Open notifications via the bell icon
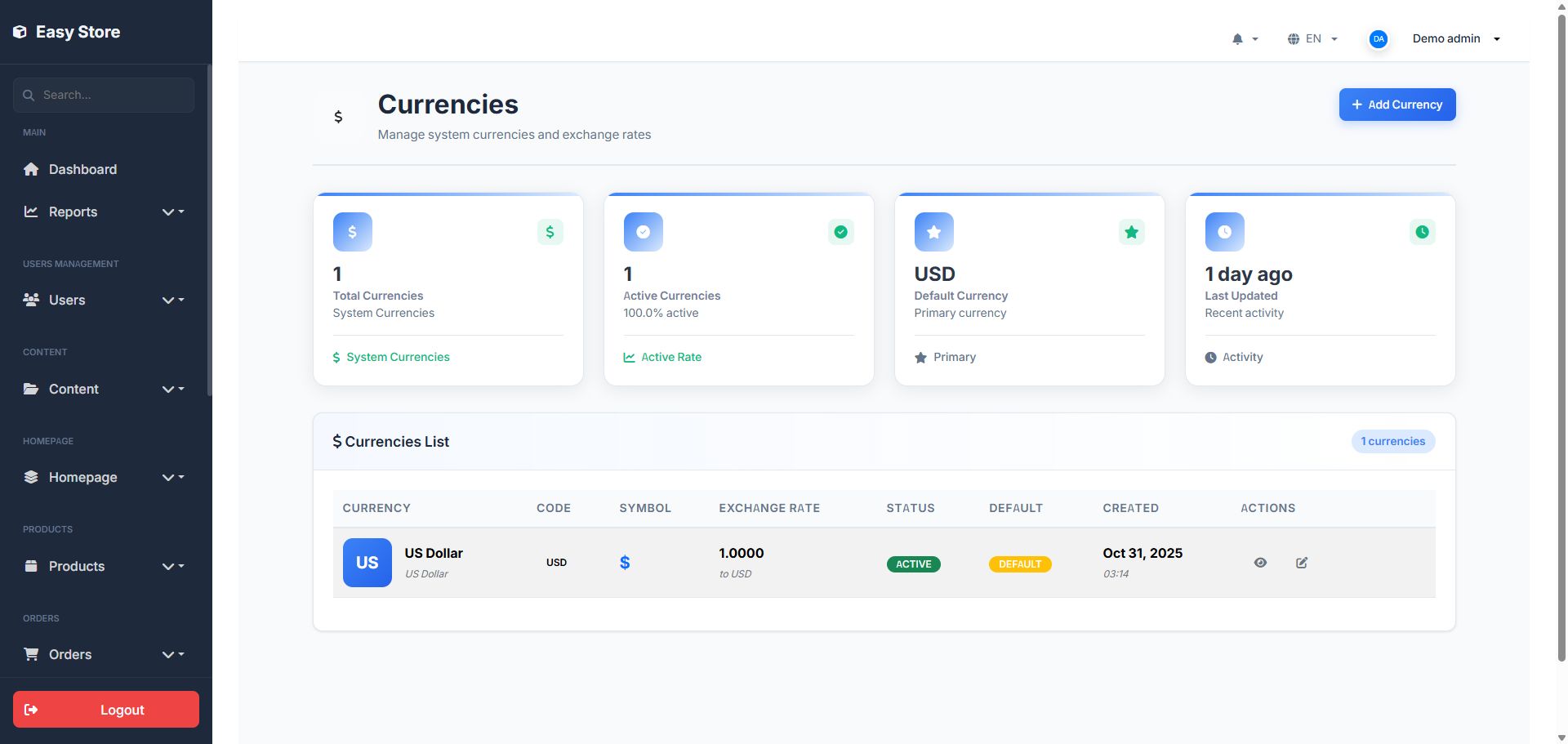1568x744 pixels. [1237, 39]
